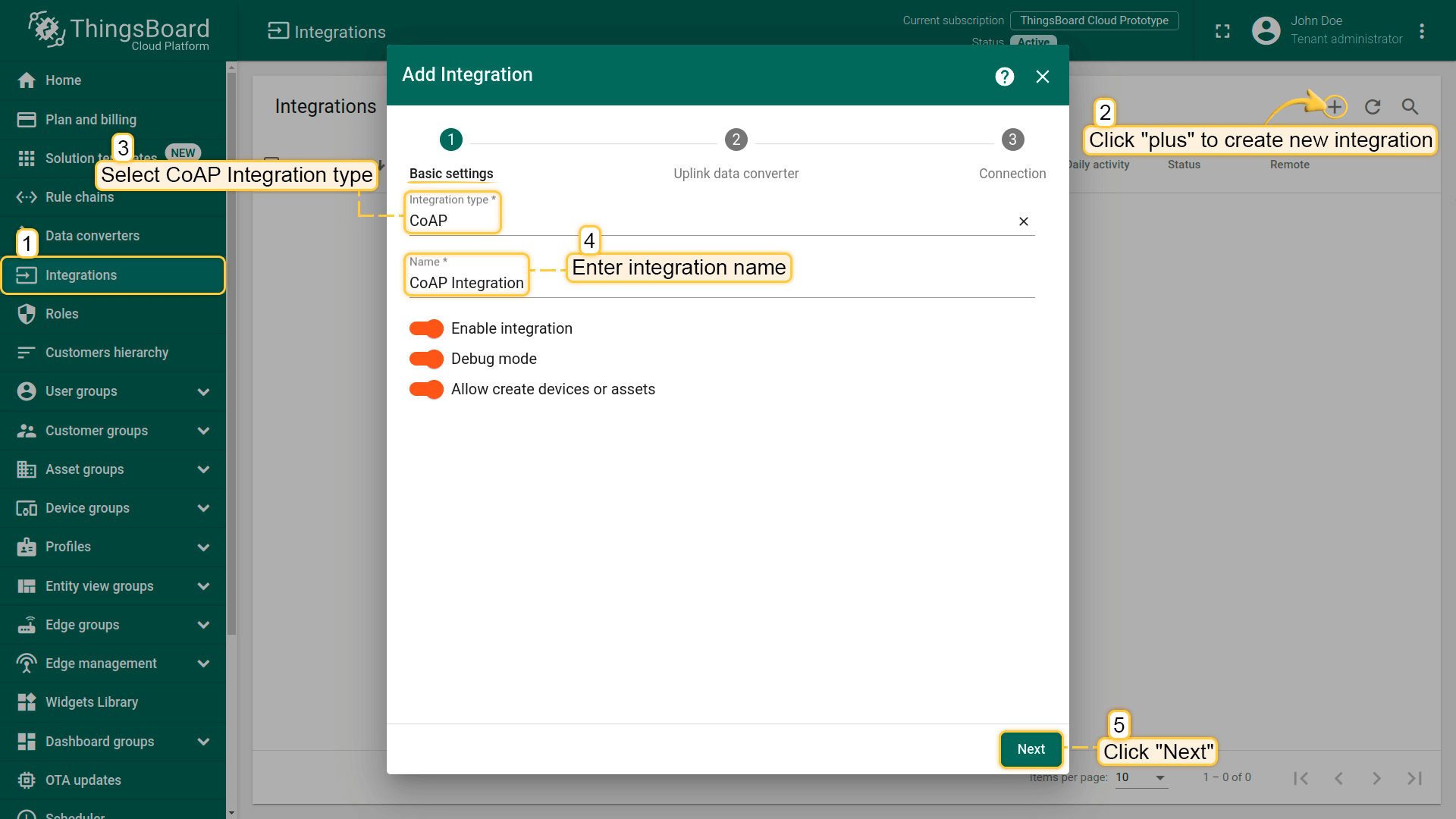This screenshot has width=1456, height=819.
Task: Clear the CoAP integration type selection
Action: click(1023, 221)
